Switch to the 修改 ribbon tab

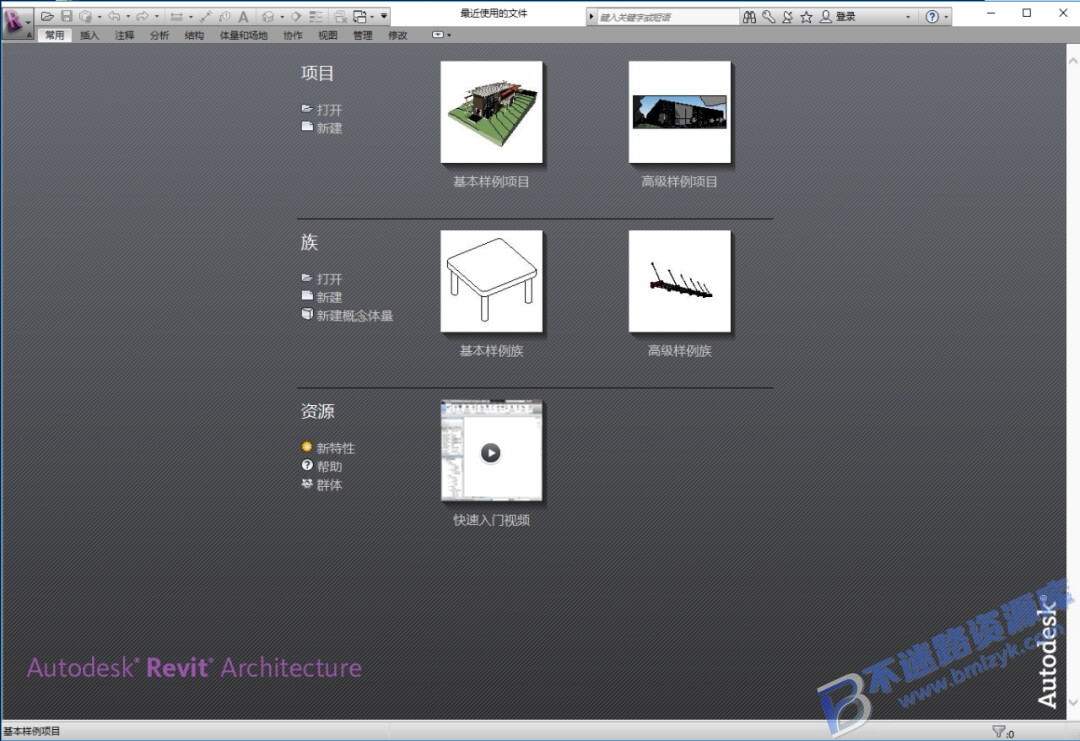[398, 35]
